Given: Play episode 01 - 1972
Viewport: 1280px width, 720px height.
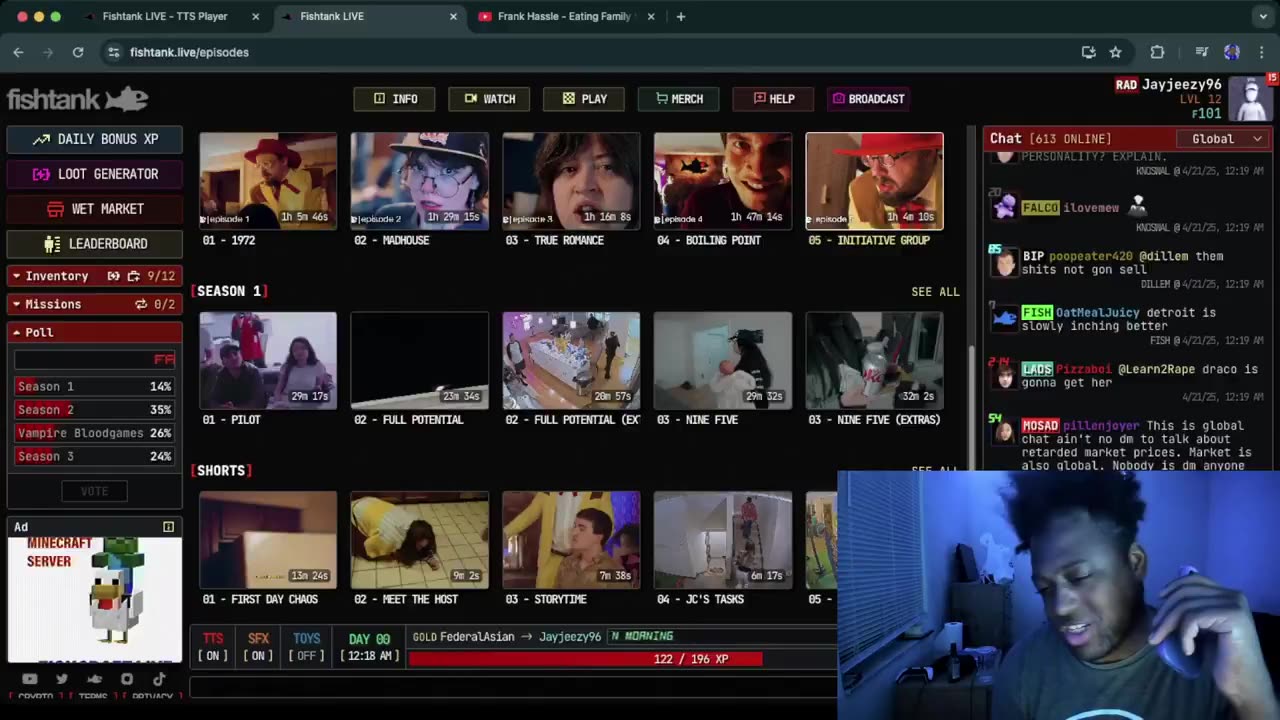Looking at the screenshot, I should pyautogui.click(x=268, y=181).
